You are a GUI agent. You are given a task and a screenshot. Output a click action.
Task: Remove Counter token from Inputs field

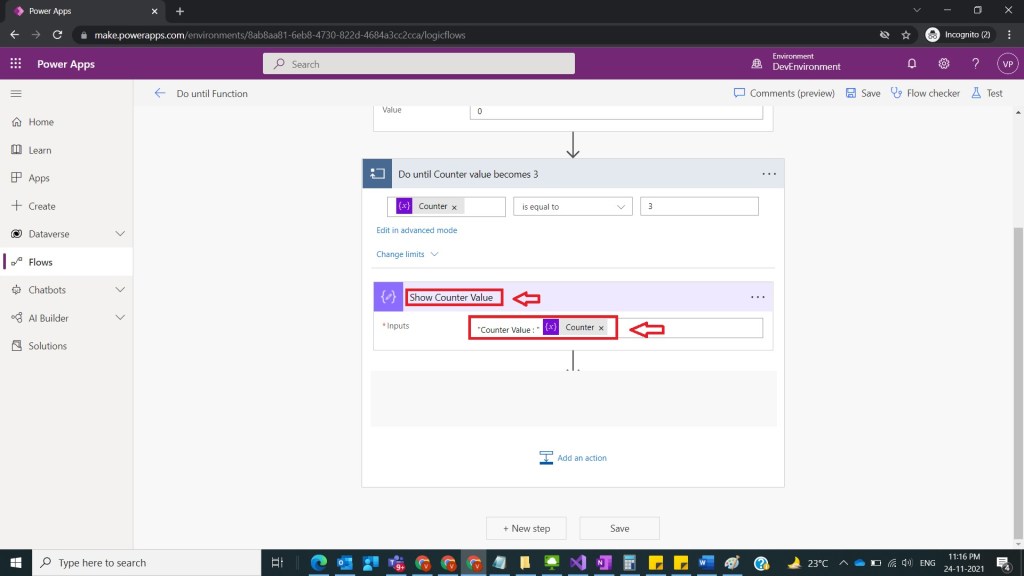(x=601, y=328)
